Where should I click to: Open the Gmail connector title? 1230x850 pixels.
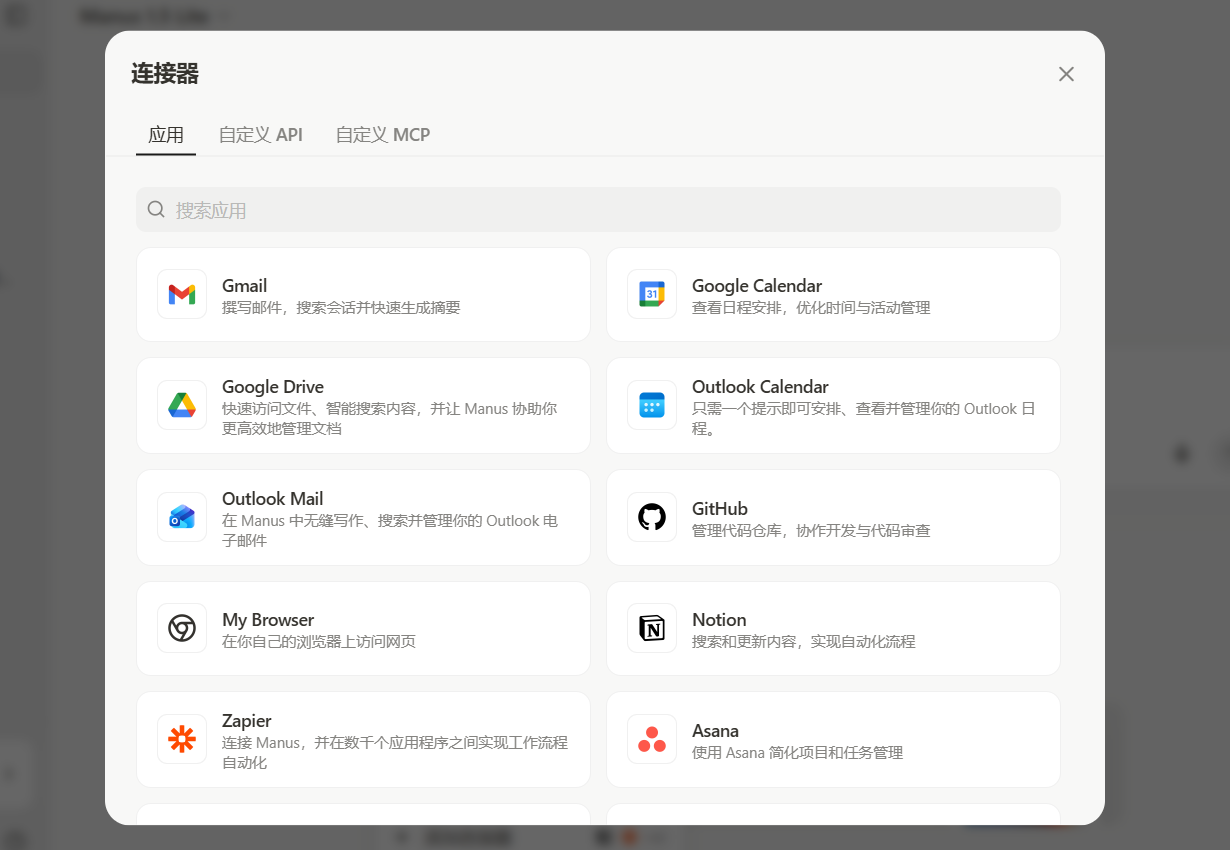(244, 286)
